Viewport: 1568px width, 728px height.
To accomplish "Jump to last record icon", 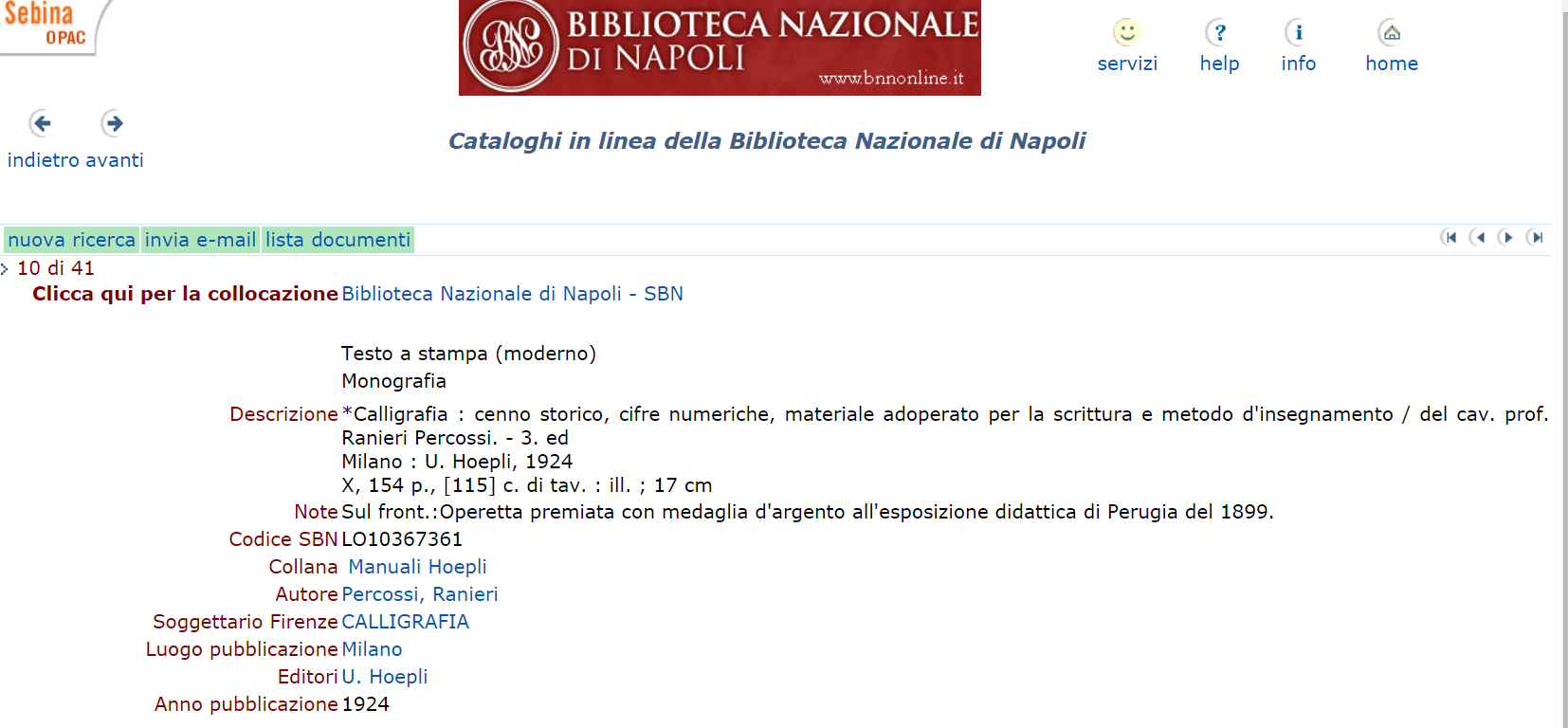I will 1536,237.
